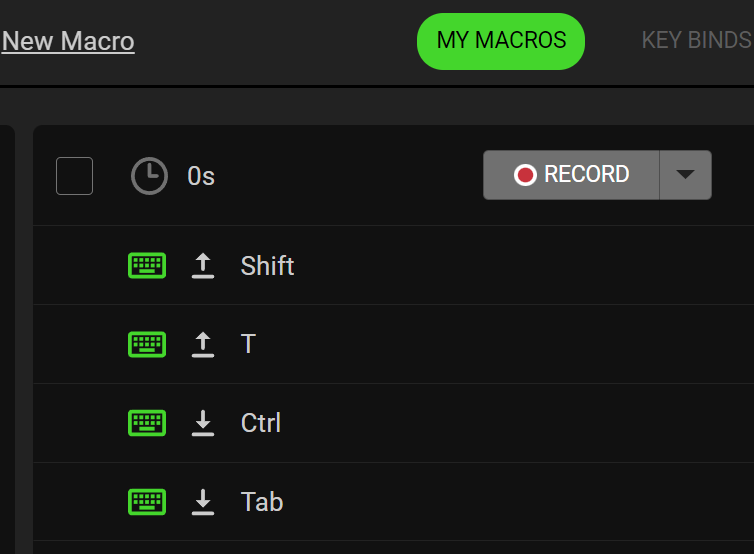Open the RECORD options dropdown arrow

point(685,175)
